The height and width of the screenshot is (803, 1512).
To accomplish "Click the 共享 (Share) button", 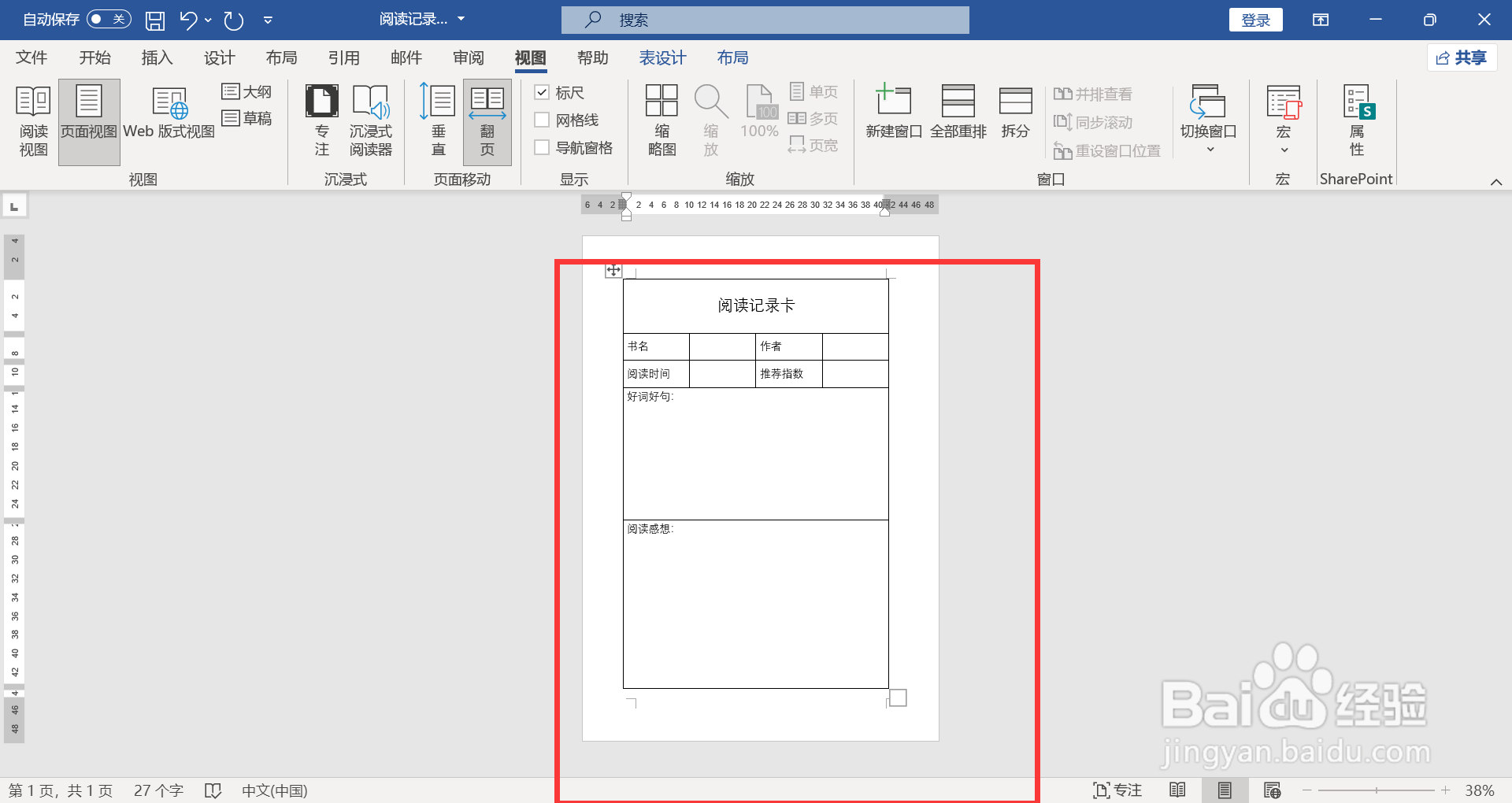I will pos(1462,57).
